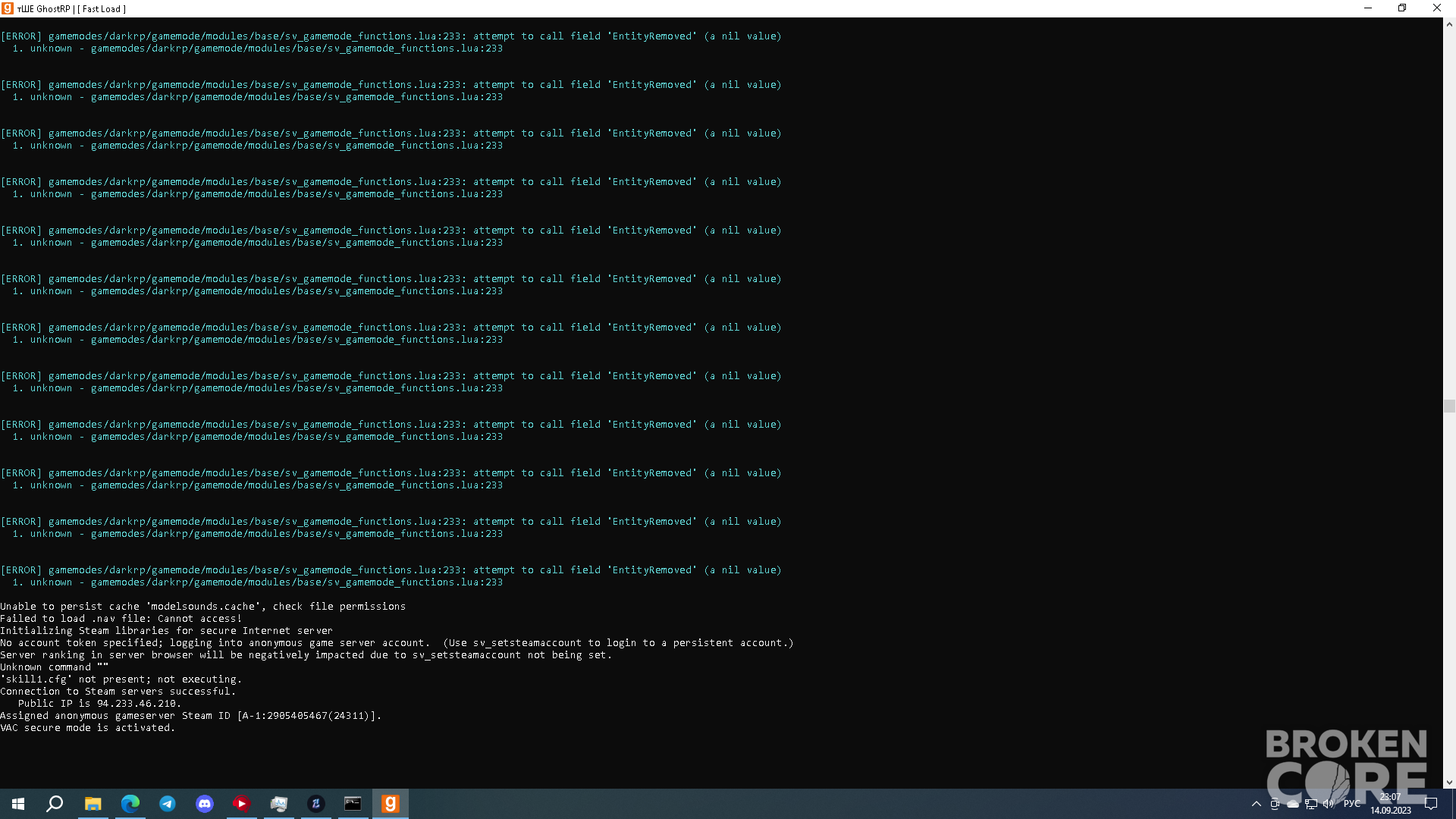Screen dimensions: 1456x819
Task: Open the clock showing 23:07 14.09.2023
Action: click(1391, 804)
